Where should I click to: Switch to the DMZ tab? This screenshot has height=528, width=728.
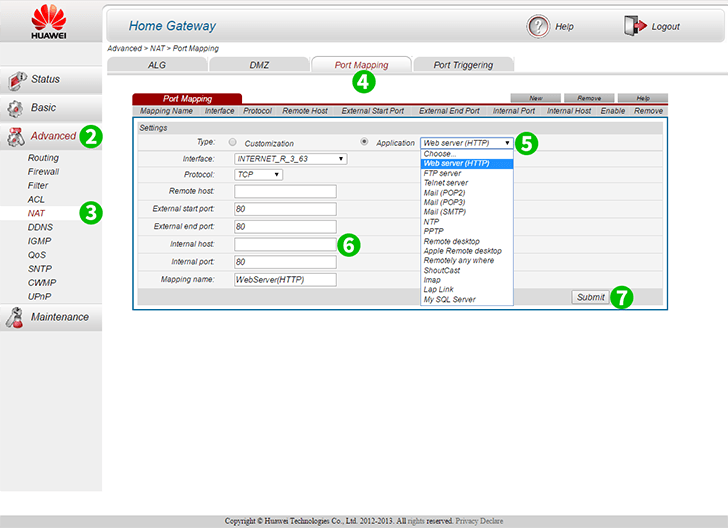coord(259,65)
